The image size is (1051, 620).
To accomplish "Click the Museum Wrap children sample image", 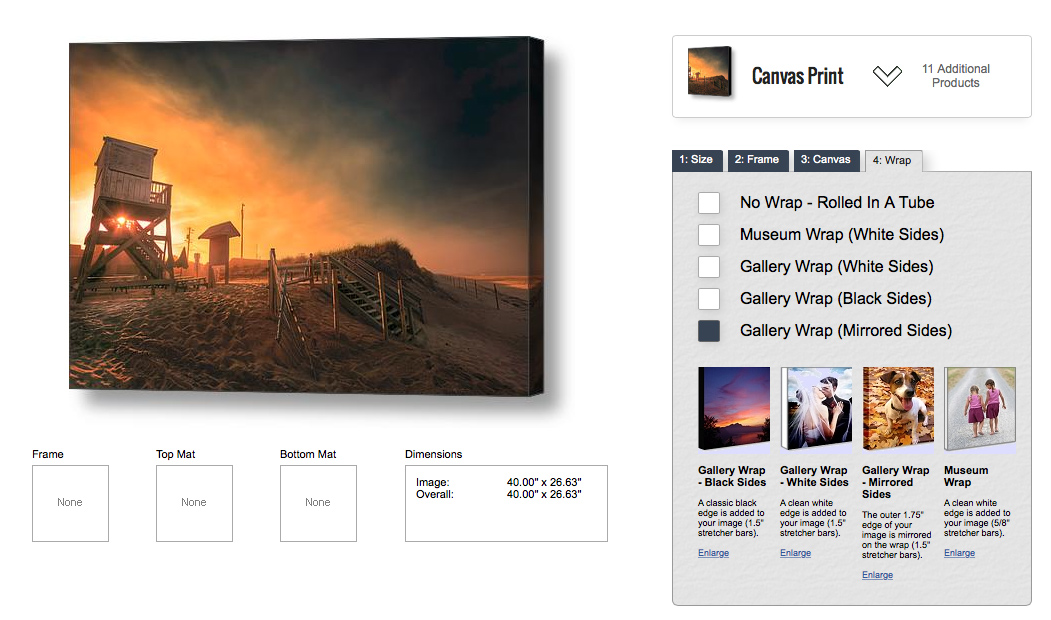I will point(980,408).
